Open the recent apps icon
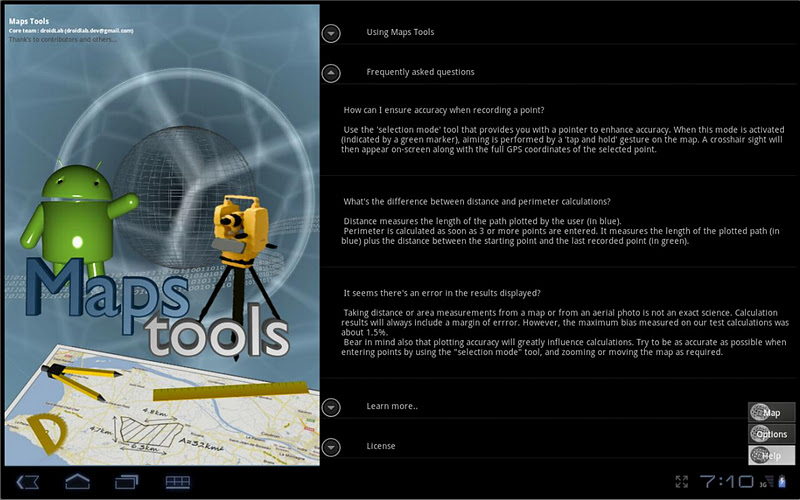This screenshot has width=800, height=500. [127, 482]
